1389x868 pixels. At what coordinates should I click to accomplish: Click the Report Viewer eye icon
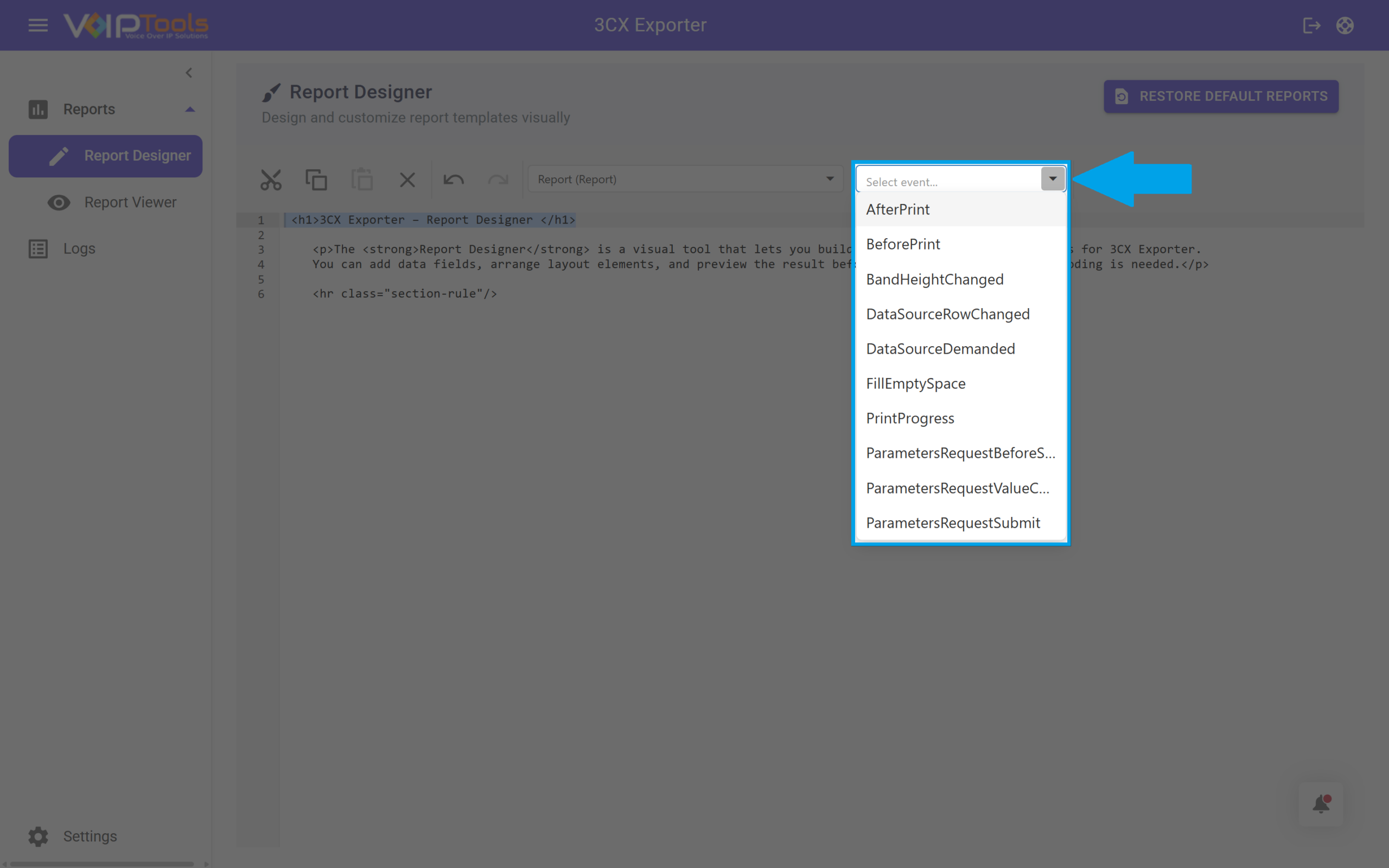[59, 203]
